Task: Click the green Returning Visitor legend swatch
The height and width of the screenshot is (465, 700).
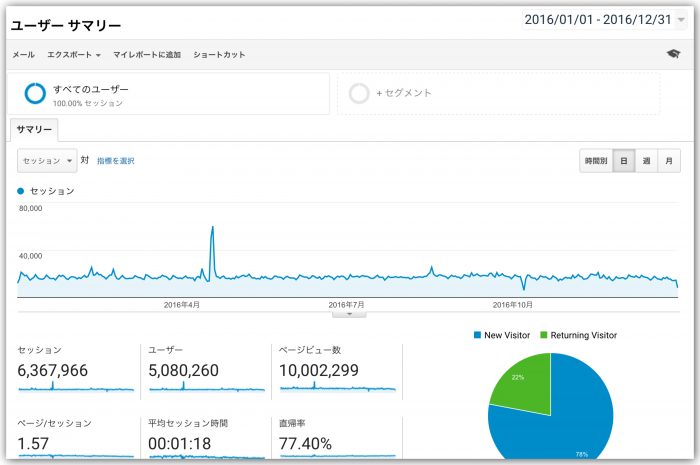Action: (x=544, y=335)
